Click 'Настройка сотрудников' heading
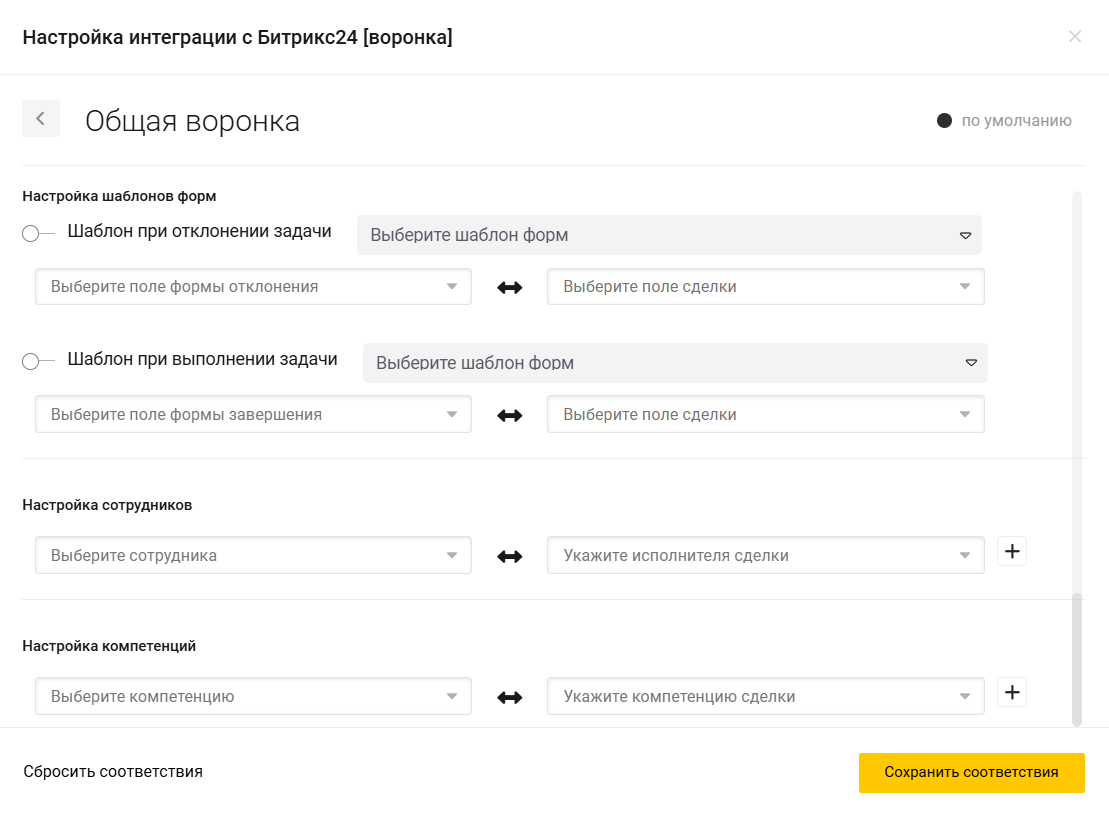1109x818 pixels. tap(108, 505)
